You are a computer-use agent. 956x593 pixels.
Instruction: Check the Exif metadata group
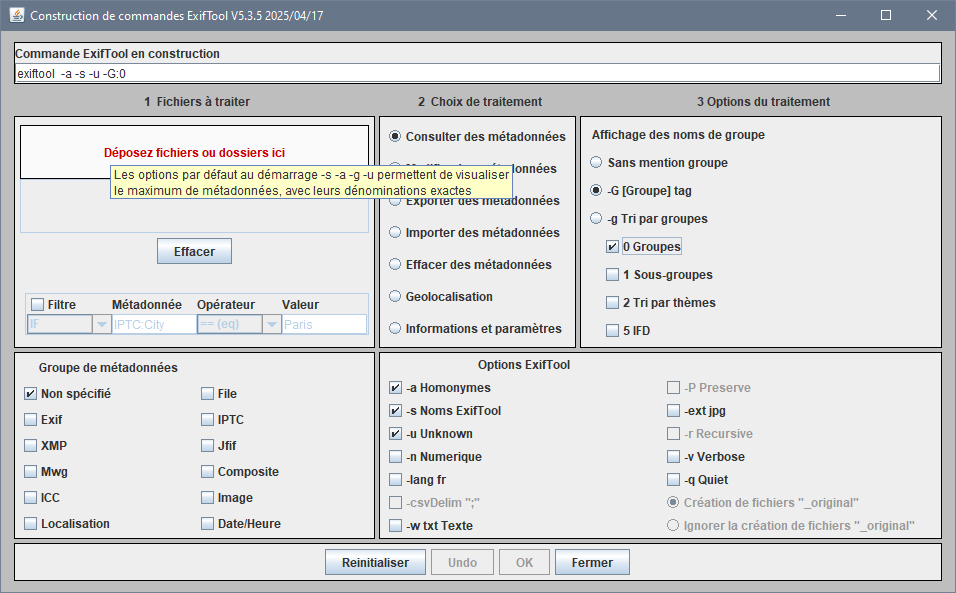pos(30,420)
